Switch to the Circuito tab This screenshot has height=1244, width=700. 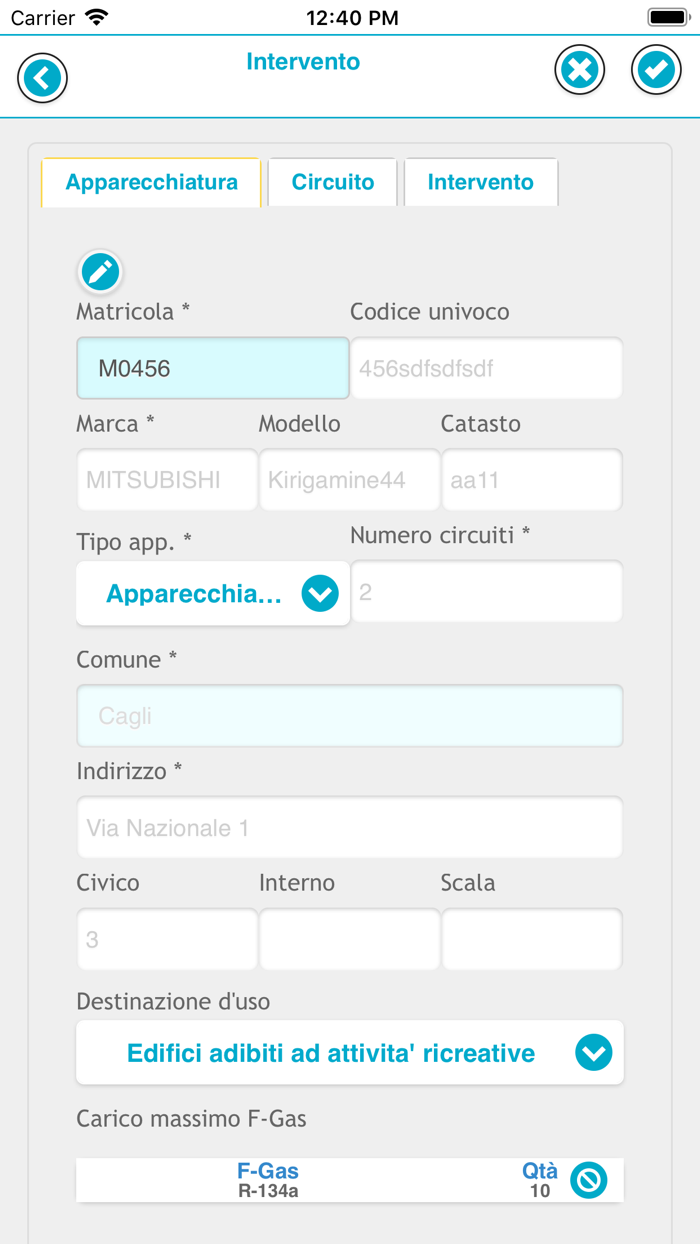(332, 182)
